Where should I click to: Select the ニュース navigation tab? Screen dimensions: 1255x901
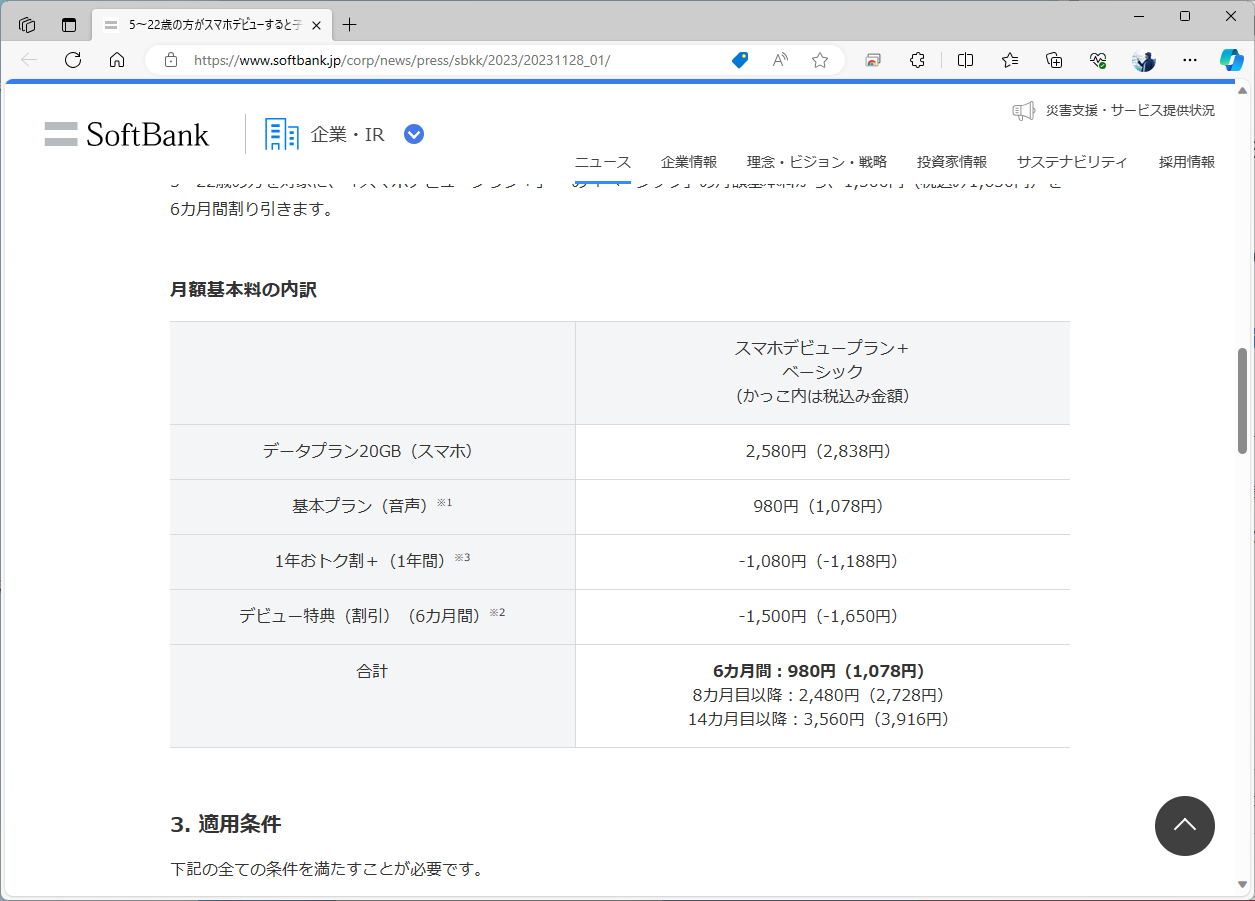click(x=603, y=161)
